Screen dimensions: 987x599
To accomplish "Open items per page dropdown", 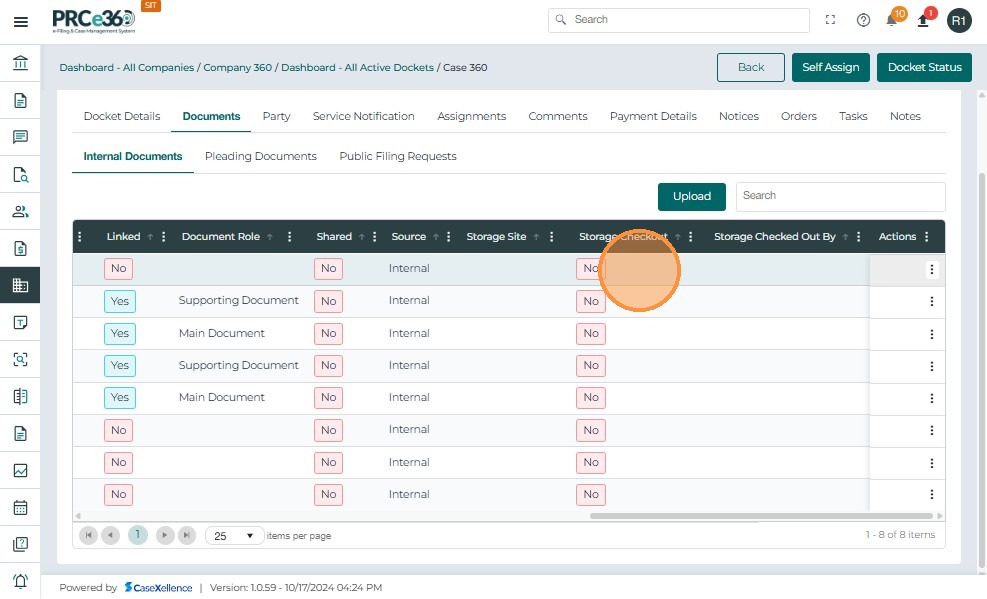I will [235, 536].
